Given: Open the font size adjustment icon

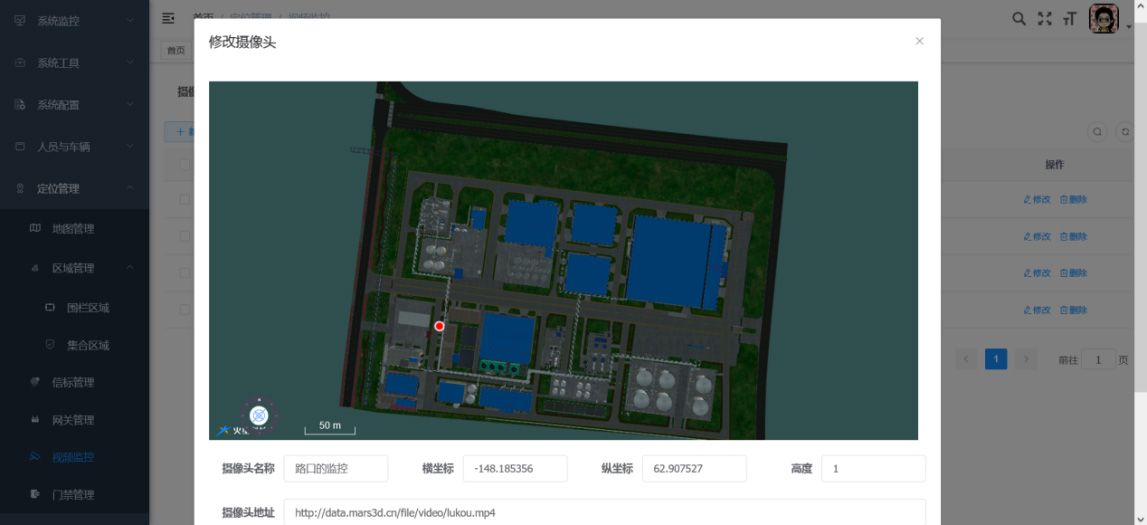Looking at the screenshot, I should coord(1070,18).
